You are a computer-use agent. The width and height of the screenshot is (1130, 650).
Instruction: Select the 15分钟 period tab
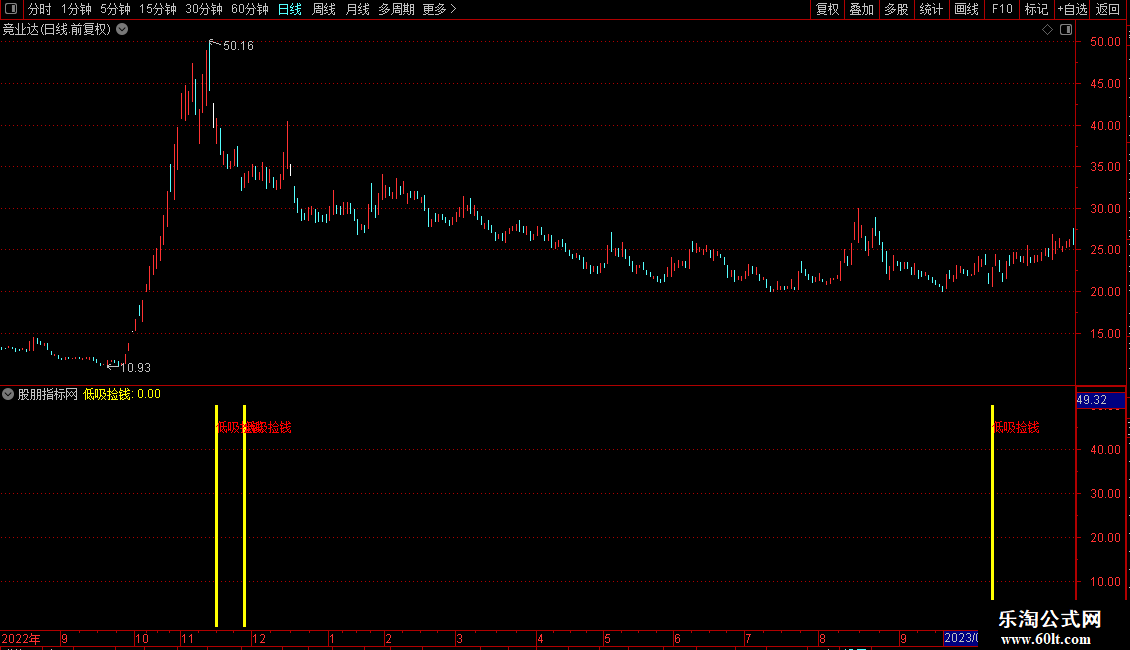coord(158,9)
